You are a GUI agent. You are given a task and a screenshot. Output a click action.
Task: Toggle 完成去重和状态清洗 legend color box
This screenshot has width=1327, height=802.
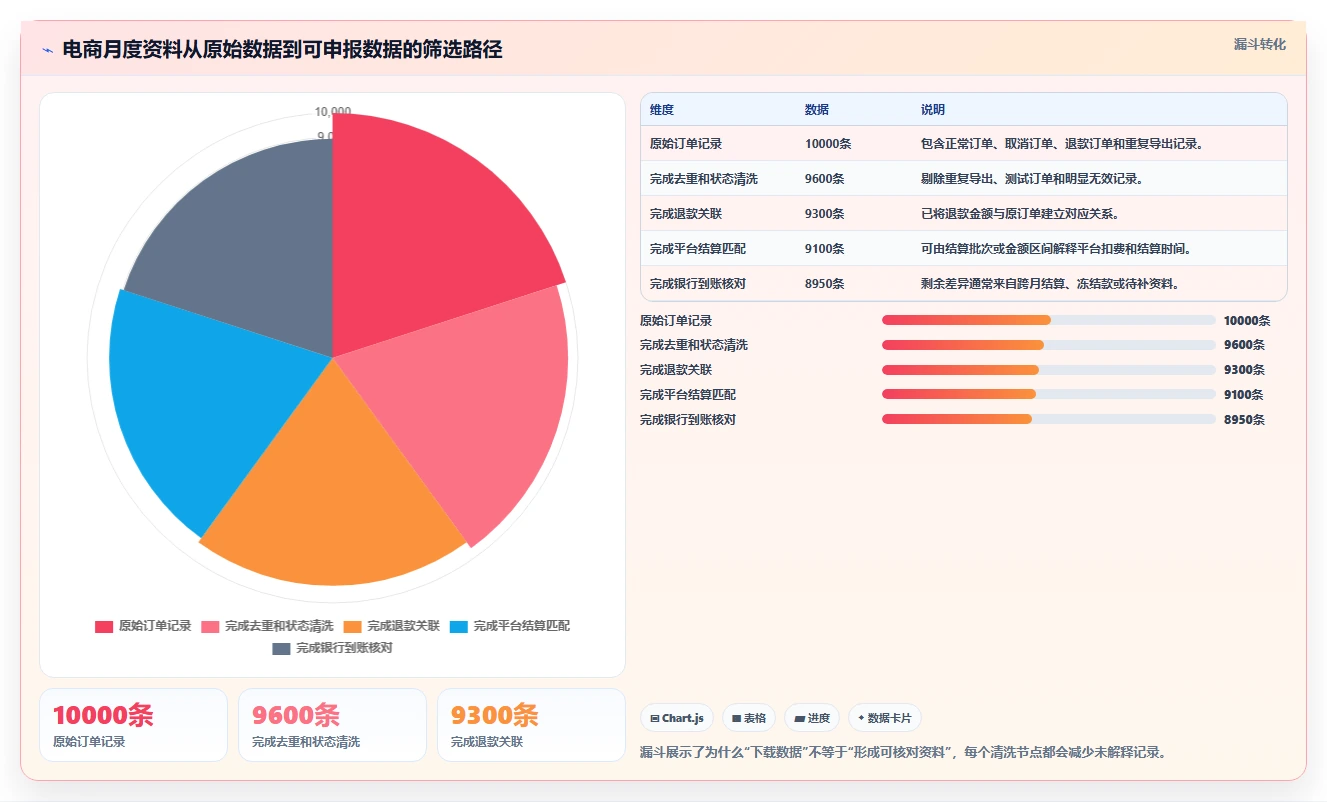click(210, 626)
